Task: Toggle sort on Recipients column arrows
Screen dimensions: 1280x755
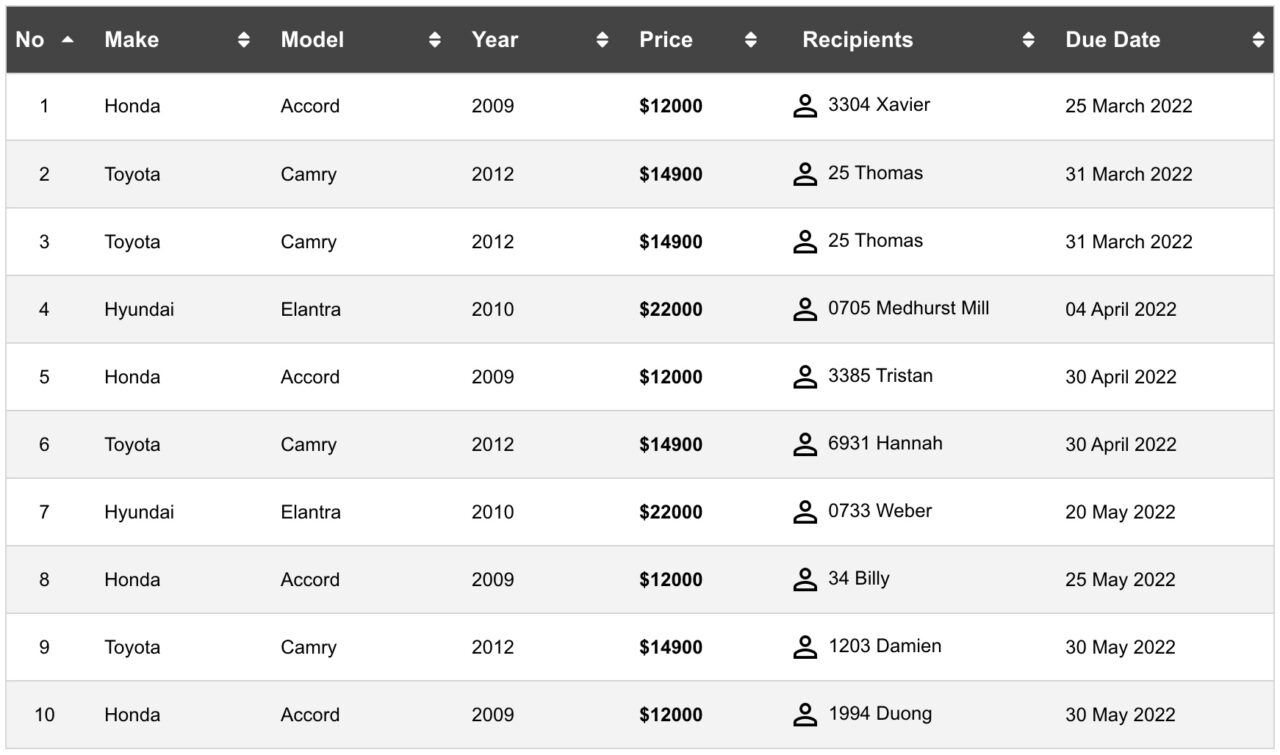Action: 1028,40
